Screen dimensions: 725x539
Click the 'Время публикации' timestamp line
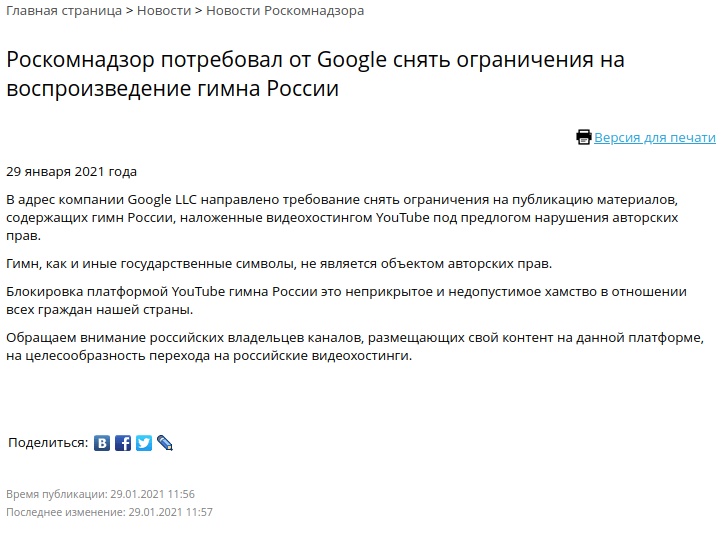(100, 494)
